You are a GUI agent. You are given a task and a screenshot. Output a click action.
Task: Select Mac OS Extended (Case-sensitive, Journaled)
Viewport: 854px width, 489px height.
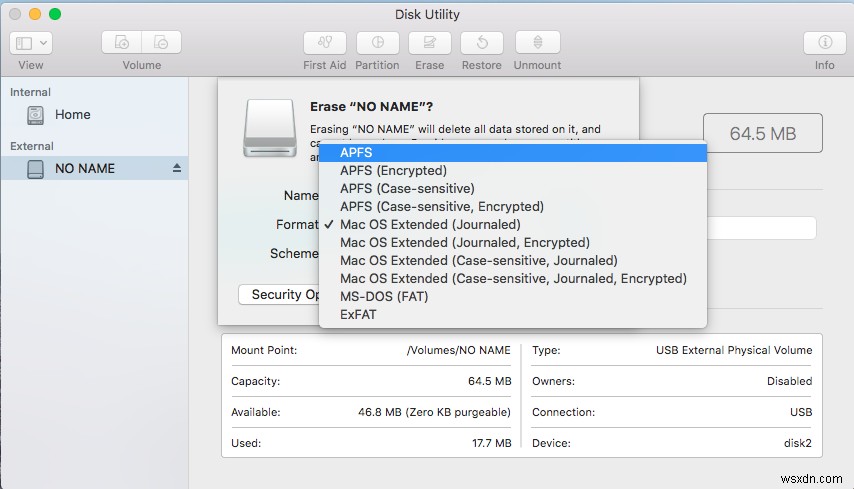[x=513, y=260]
